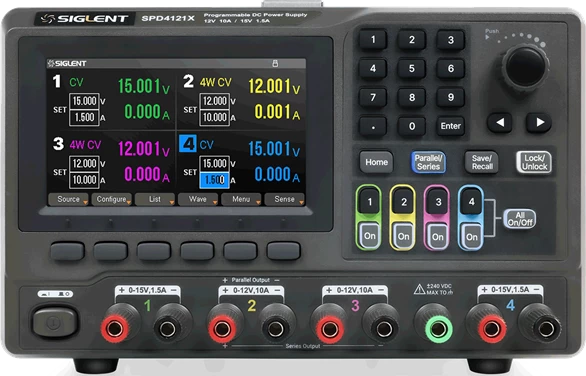
Task: Tap keypad number 1 key
Action: coord(373,40)
